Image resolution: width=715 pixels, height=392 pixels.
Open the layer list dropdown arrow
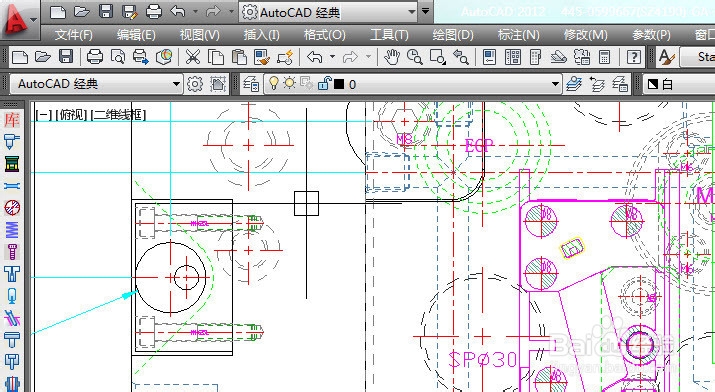555,84
